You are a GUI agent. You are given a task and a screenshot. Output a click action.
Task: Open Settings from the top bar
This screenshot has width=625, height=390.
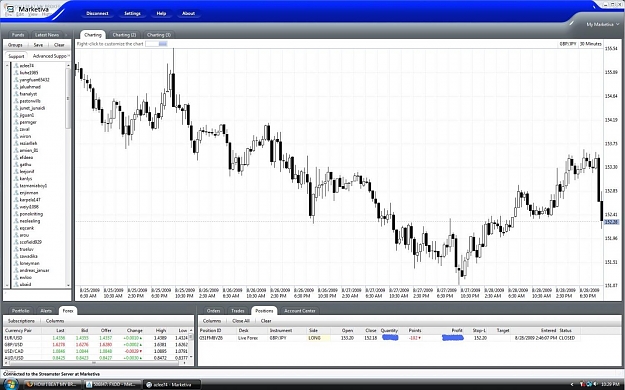(x=132, y=14)
